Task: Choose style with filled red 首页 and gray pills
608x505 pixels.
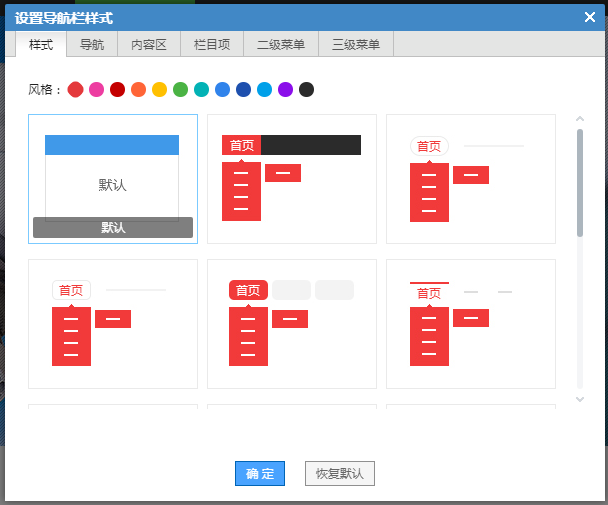Action: pos(292,324)
